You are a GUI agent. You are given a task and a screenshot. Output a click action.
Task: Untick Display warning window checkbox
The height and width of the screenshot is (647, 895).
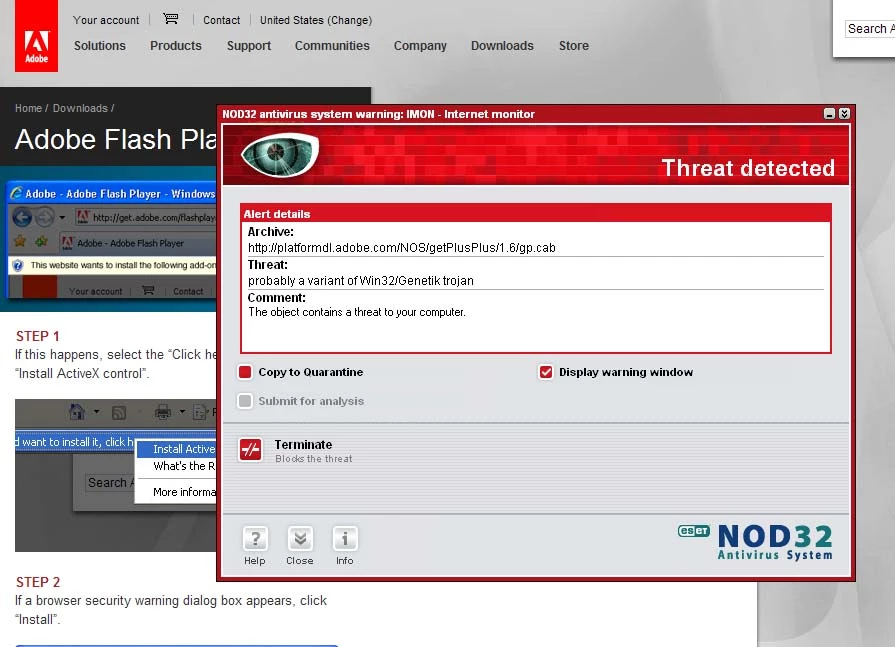546,372
